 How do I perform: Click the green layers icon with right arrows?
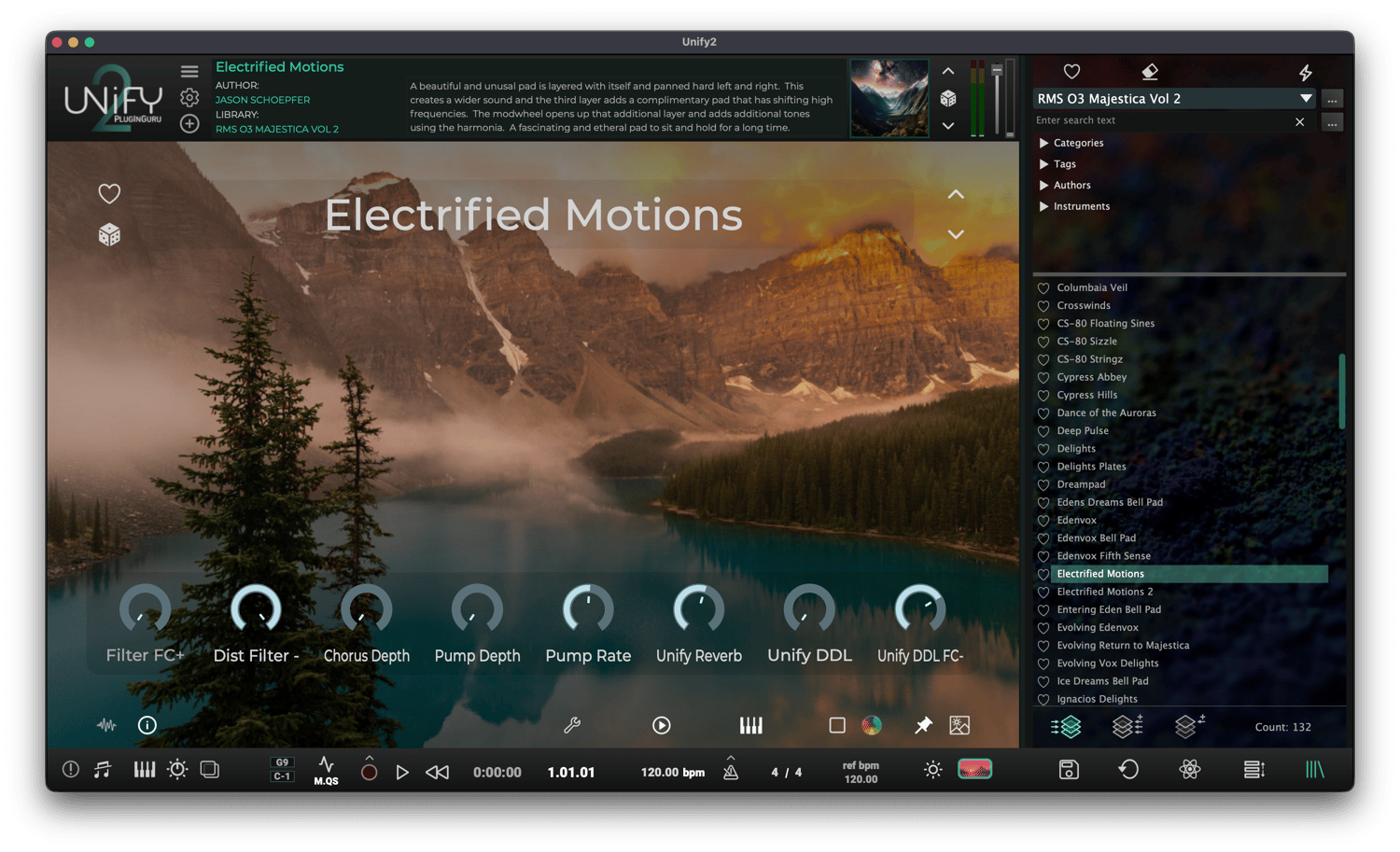[x=1066, y=726]
